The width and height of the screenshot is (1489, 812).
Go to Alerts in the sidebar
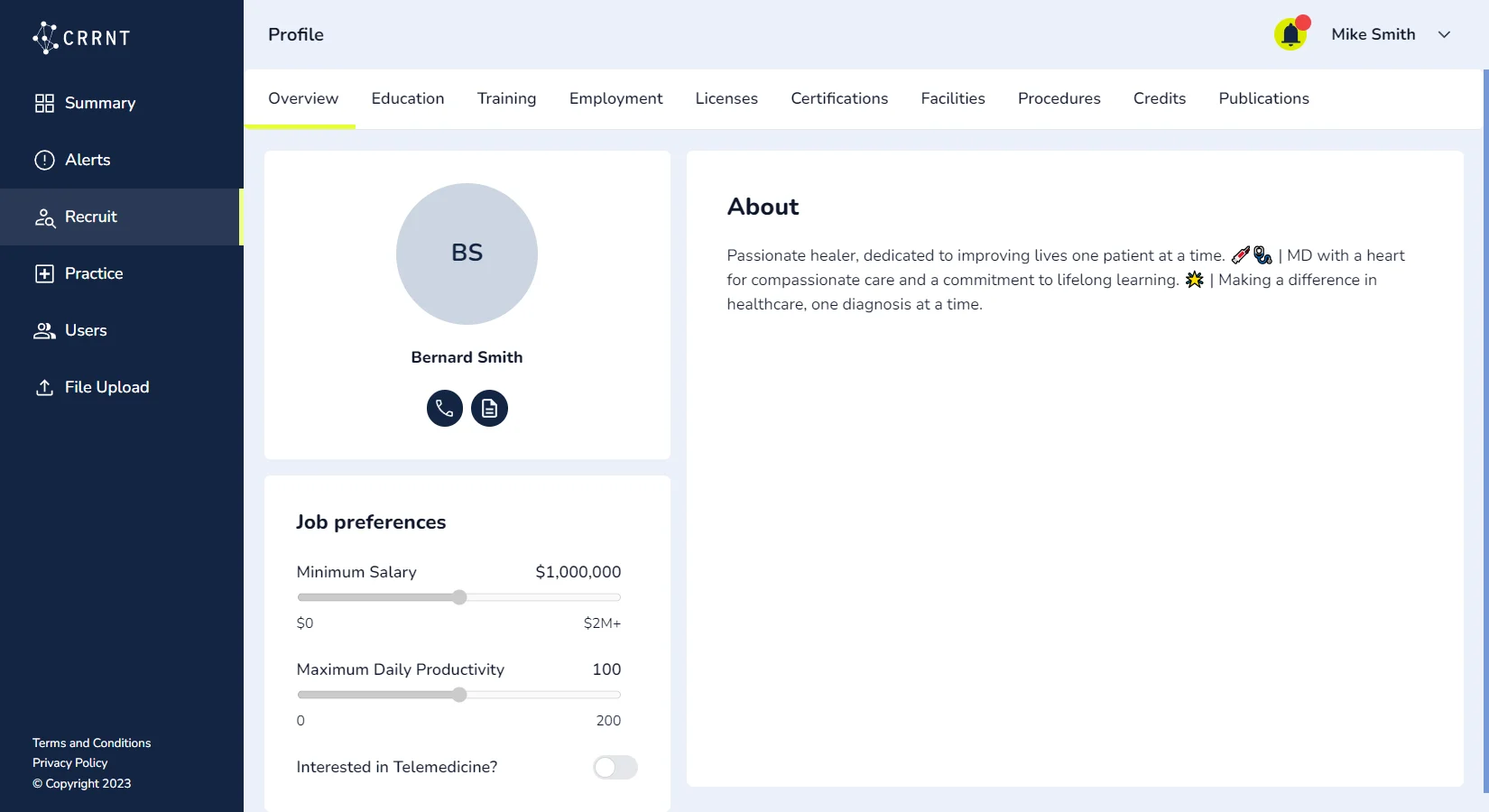tap(87, 160)
